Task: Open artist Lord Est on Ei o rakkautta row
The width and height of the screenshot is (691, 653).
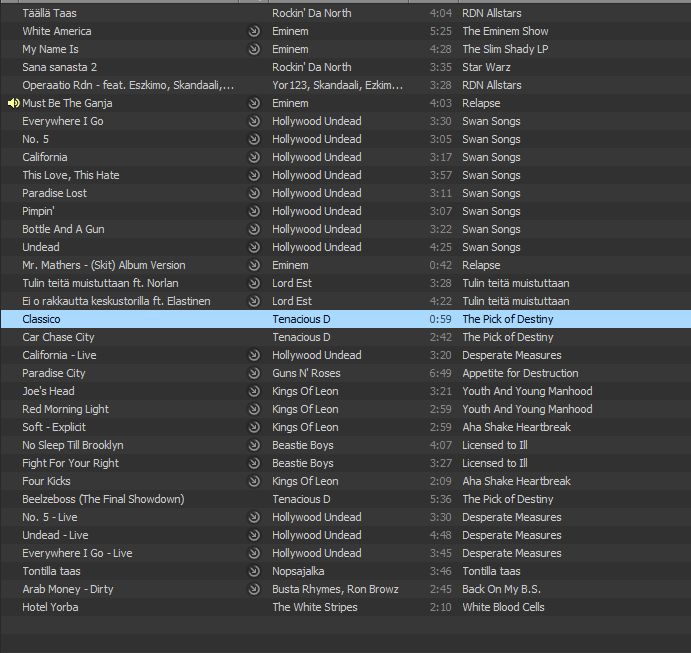Action: coord(292,301)
